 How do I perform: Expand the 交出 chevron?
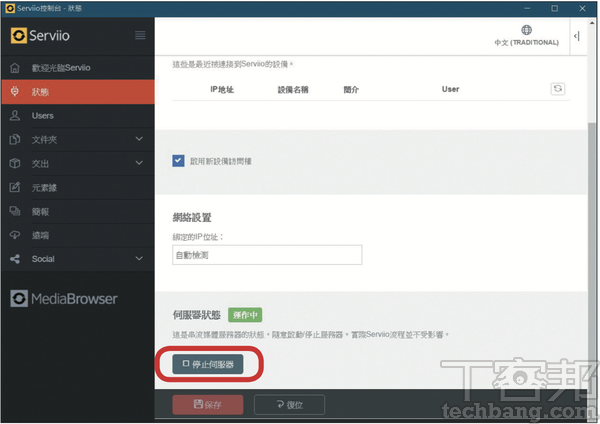[x=139, y=163]
